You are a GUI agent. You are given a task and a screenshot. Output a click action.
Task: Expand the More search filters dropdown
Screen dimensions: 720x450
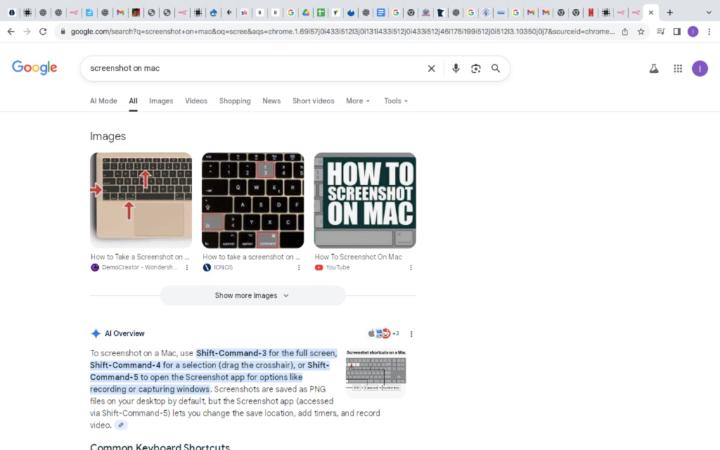click(357, 101)
